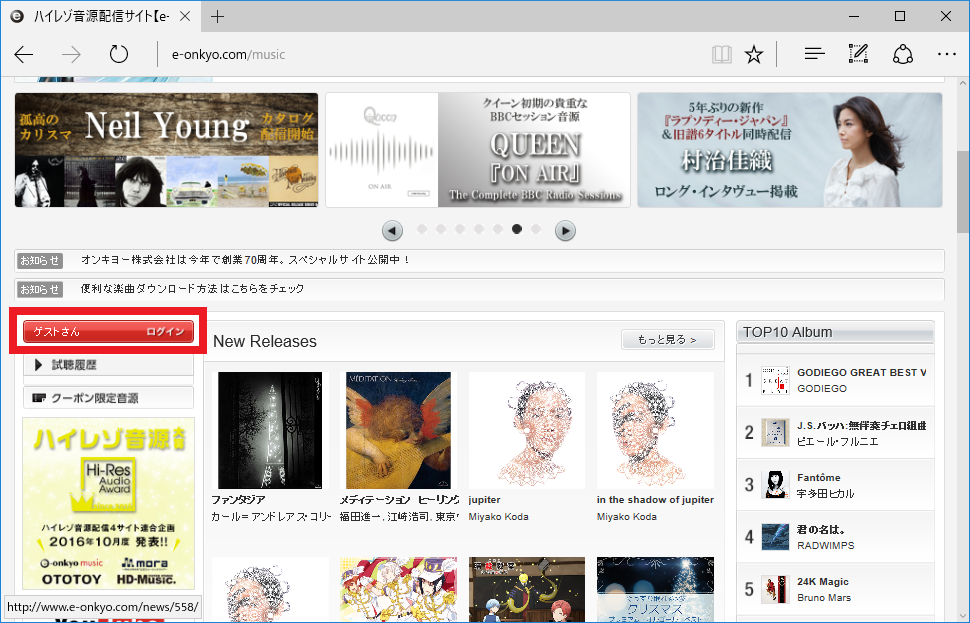Select the first carousel dot
This screenshot has width=970, height=623.
tap(422, 229)
